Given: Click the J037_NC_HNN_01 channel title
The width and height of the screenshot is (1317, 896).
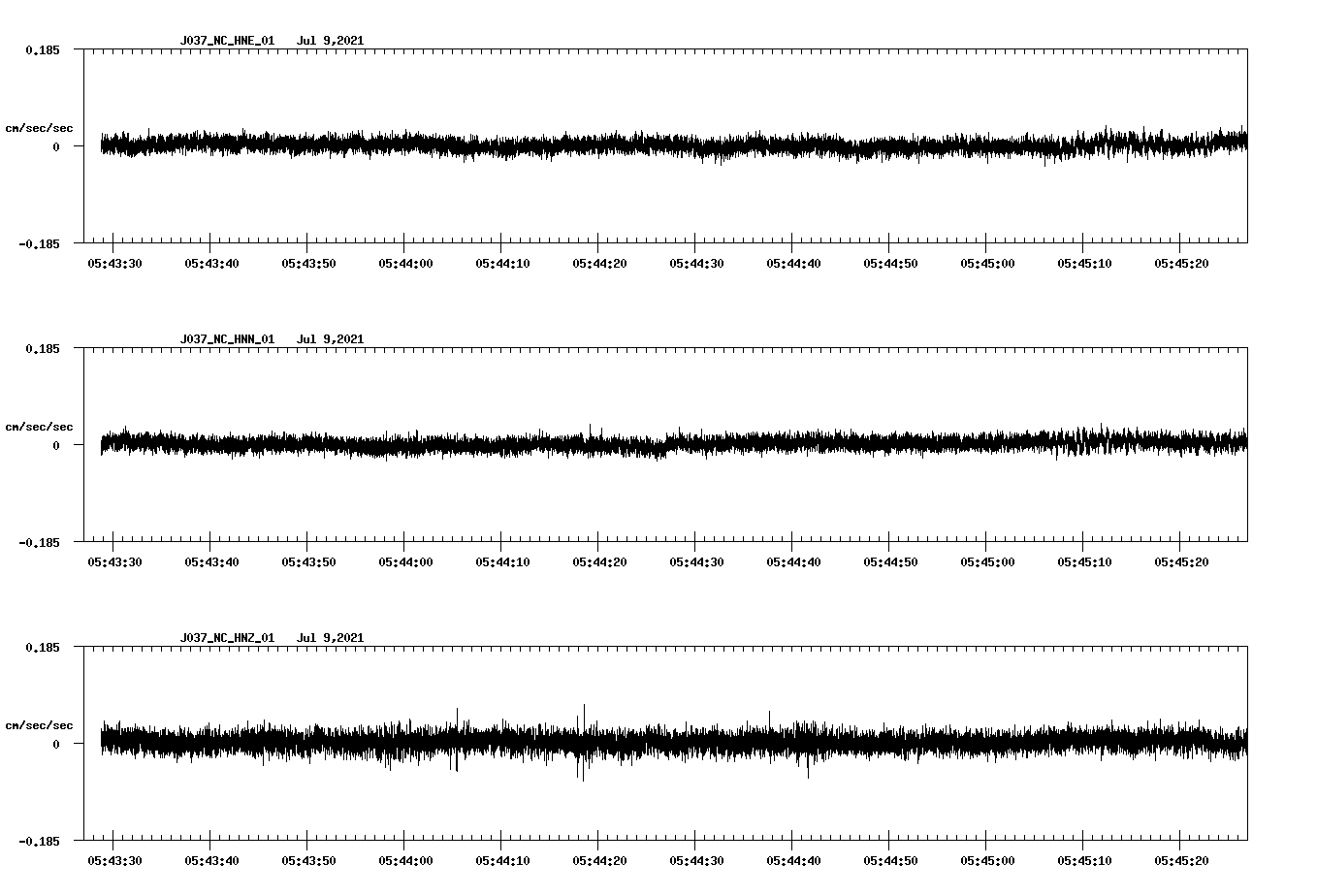Looking at the screenshot, I should click(227, 339).
